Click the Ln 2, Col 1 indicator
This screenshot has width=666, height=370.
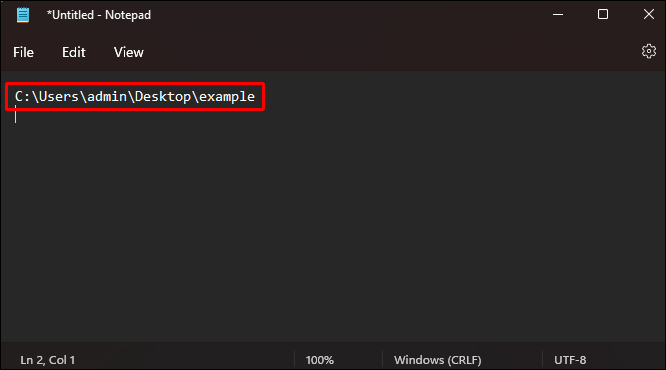click(x=48, y=360)
